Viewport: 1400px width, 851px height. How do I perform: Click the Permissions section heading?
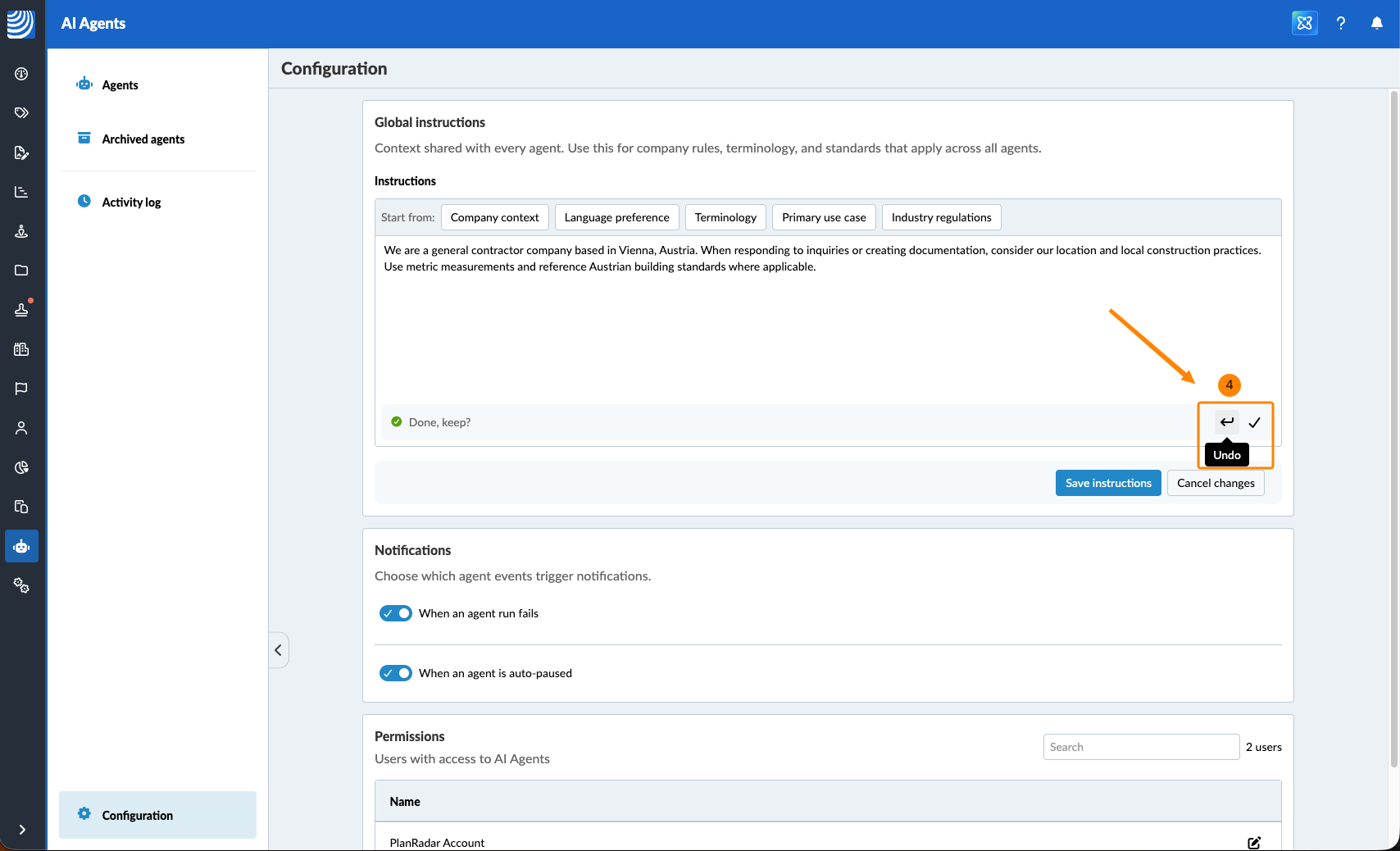[x=410, y=736]
